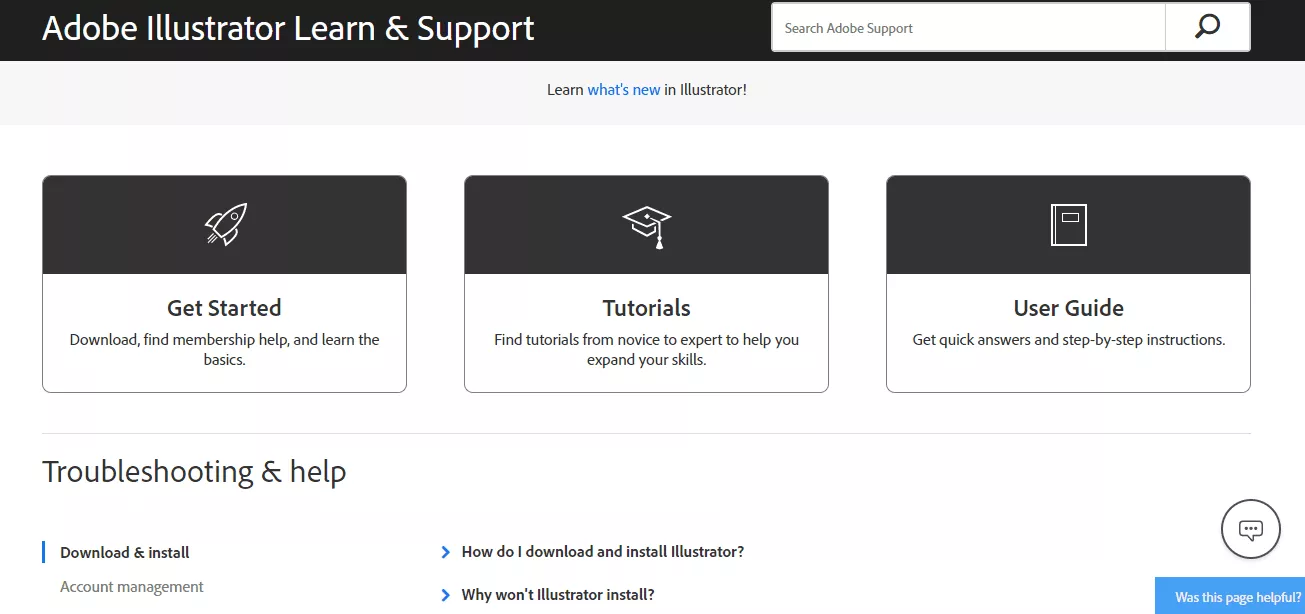Select the Download & install tab

tap(125, 552)
